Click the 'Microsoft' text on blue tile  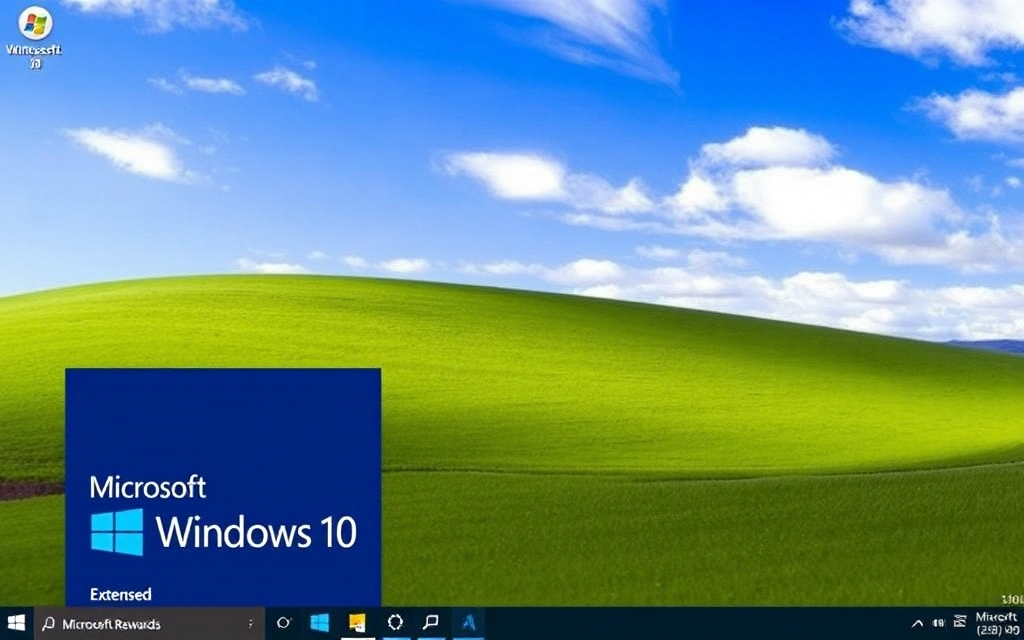148,487
